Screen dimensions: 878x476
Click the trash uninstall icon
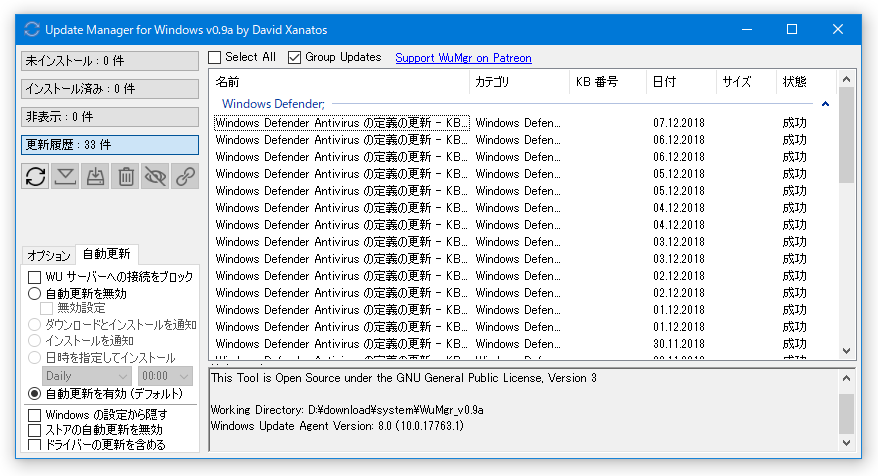125,176
